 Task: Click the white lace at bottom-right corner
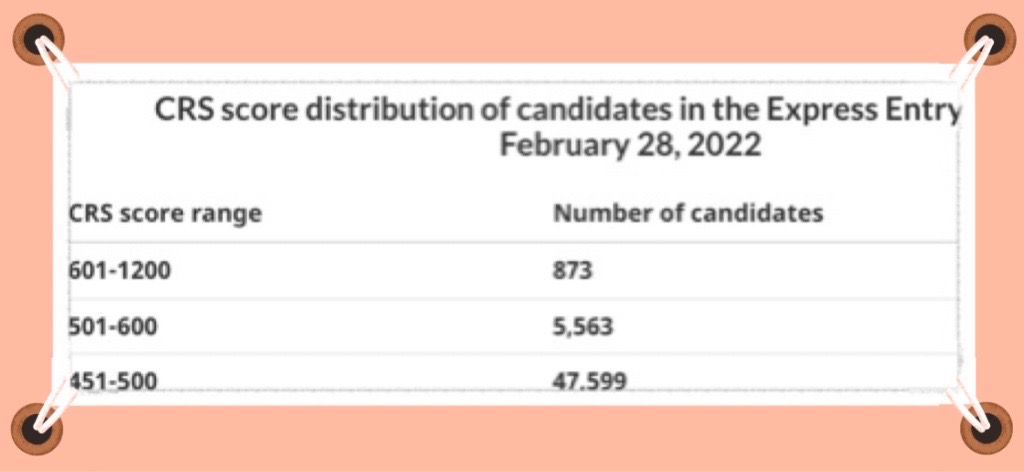pos(970,408)
